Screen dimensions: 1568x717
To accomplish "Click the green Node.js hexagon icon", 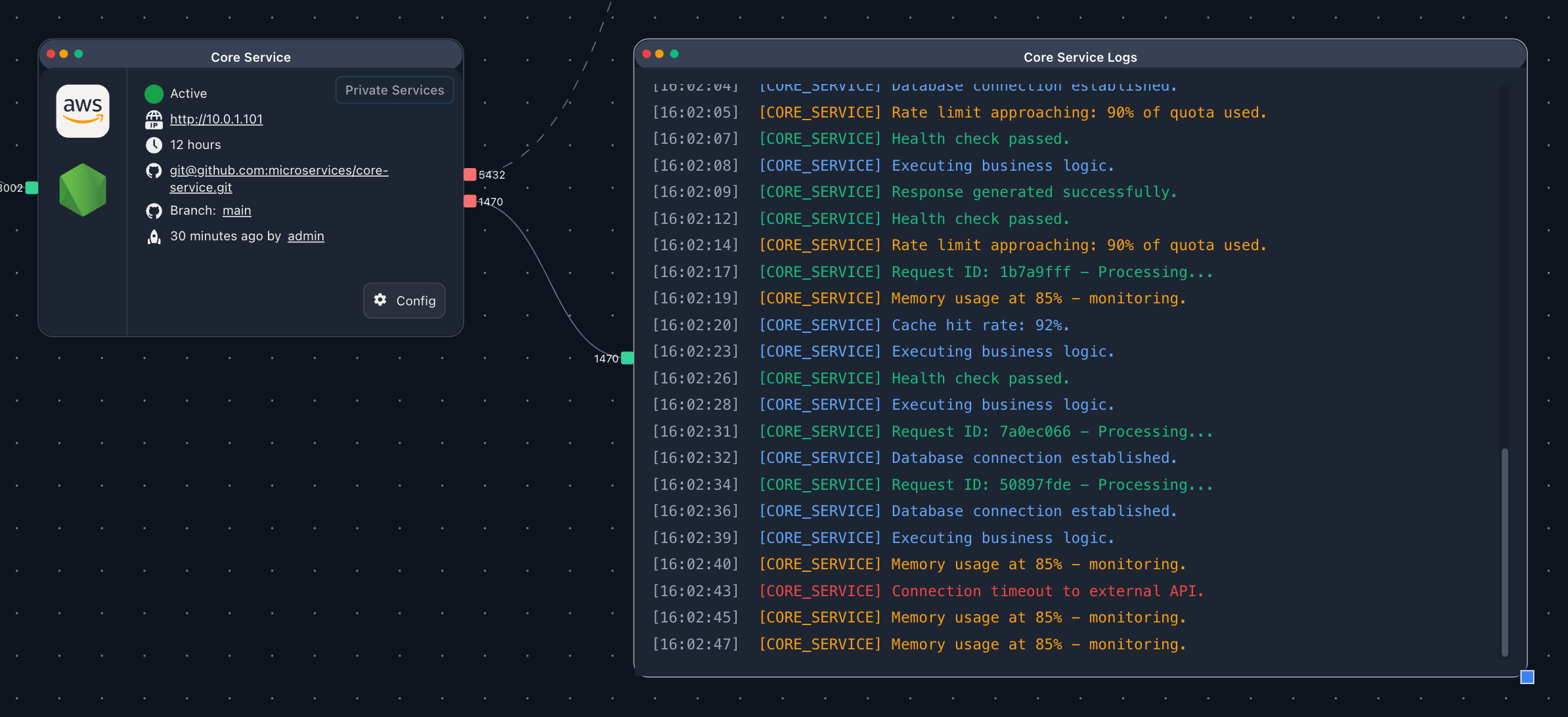I will (83, 190).
